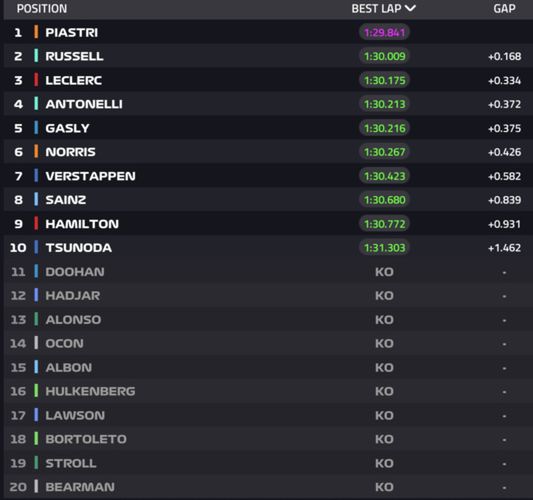Click Piastri's orange team color bar
Screen dimensions: 533x500
(36, 32)
